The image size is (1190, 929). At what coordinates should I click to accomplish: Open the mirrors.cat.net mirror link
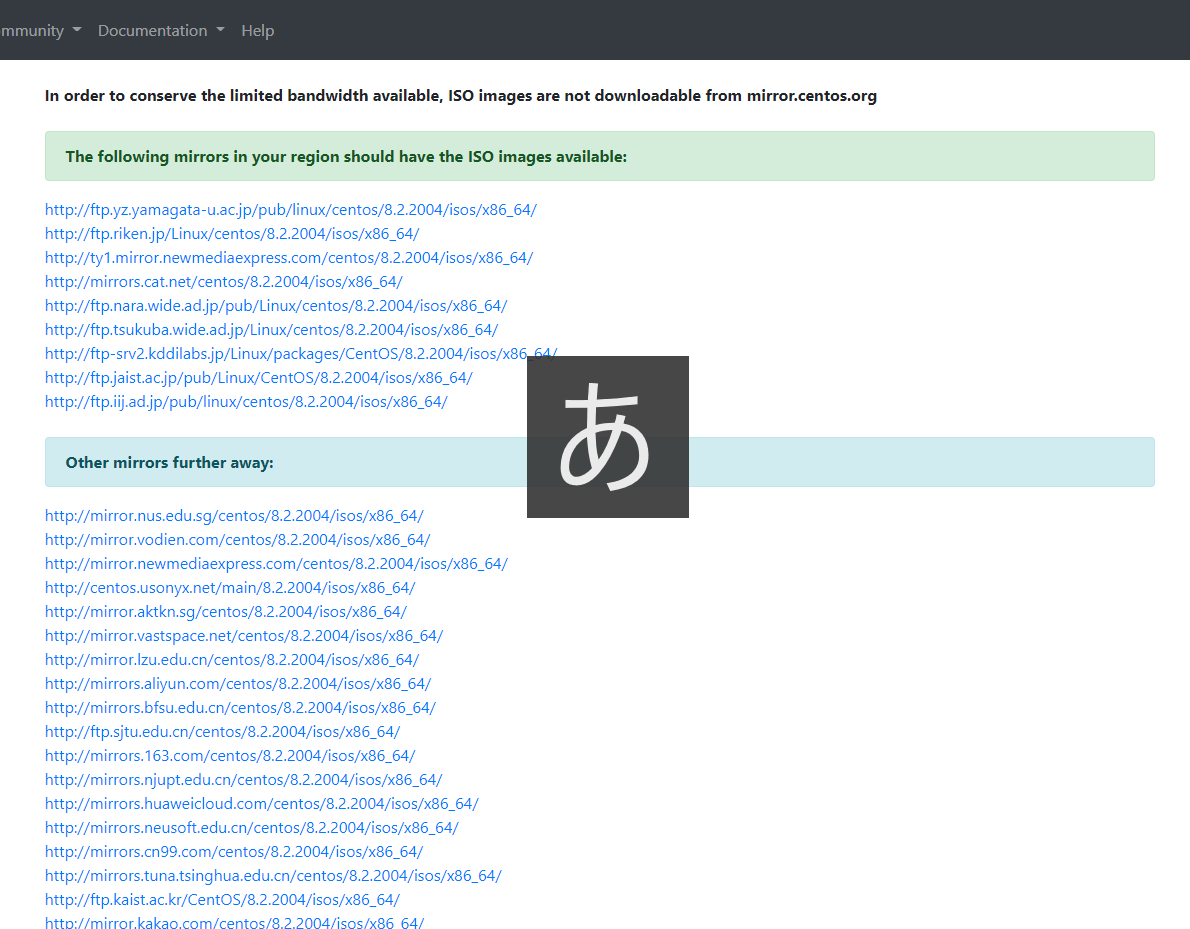pyautogui.click(x=223, y=282)
